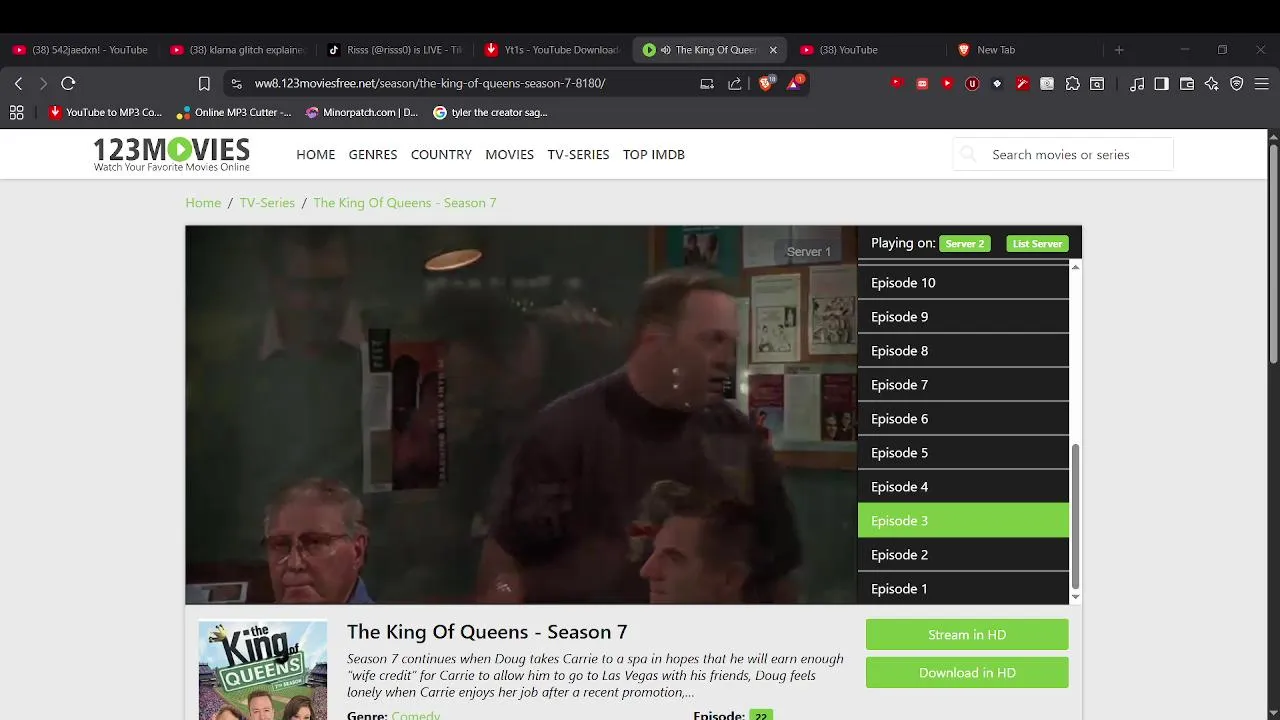
Task: Switch to the Risss TikTok LIVE tab
Action: tap(395, 50)
